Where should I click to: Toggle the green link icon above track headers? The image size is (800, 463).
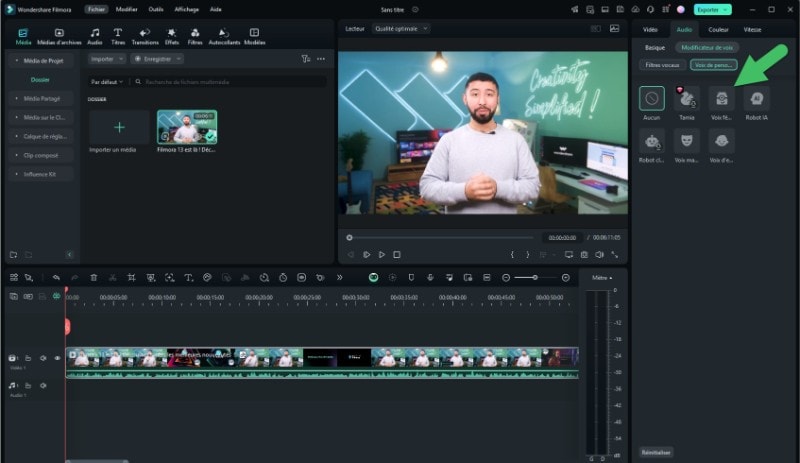coord(57,297)
